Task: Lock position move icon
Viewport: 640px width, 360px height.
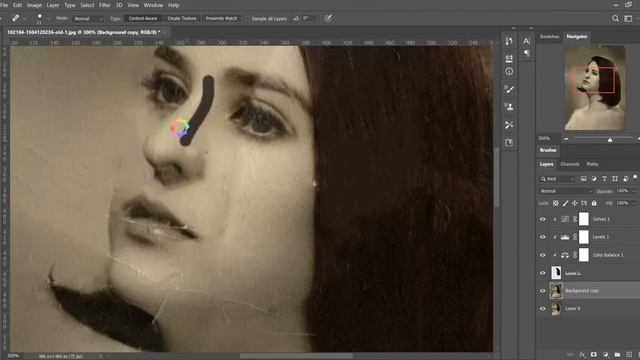Action: coord(574,203)
